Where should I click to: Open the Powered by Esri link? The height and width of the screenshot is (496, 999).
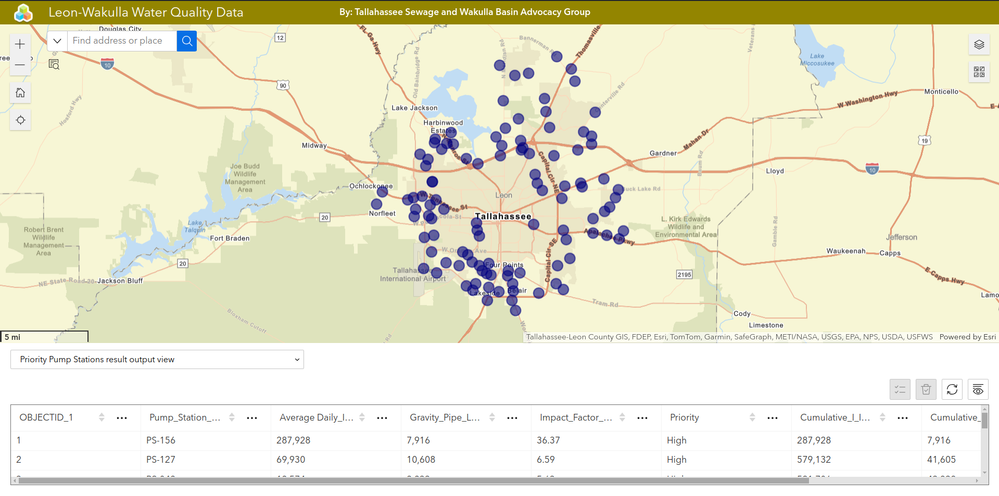point(968,337)
